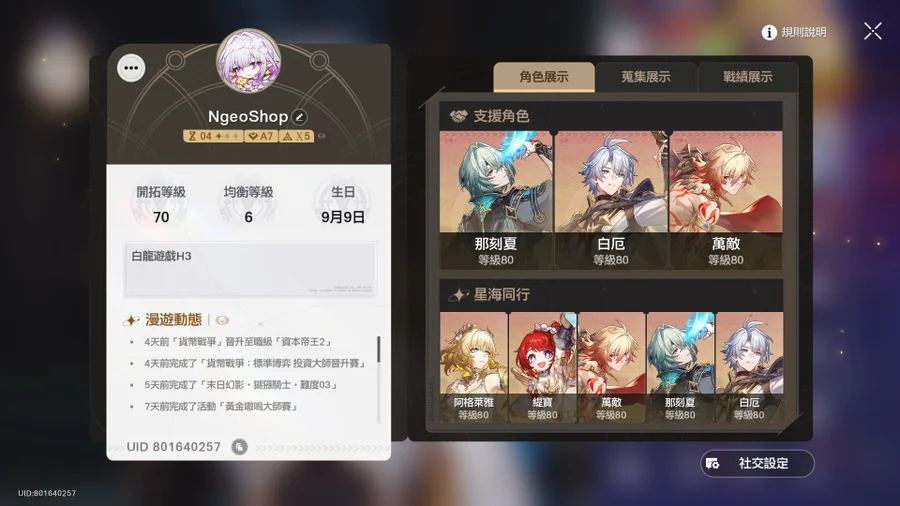Switch to the 戰績展示 tab
Image resolution: width=900 pixels, height=506 pixels.
click(x=747, y=77)
